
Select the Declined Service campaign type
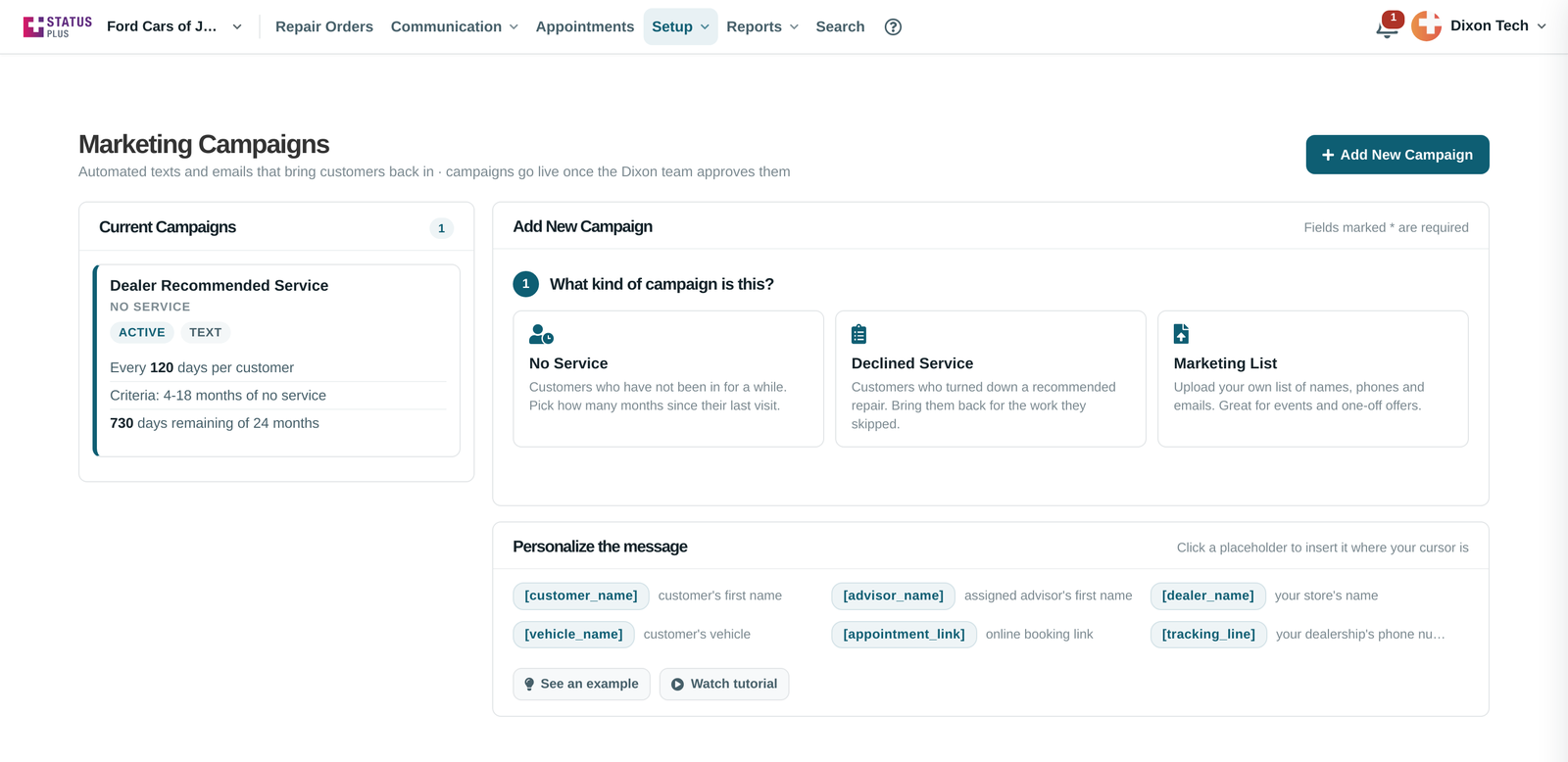point(991,379)
